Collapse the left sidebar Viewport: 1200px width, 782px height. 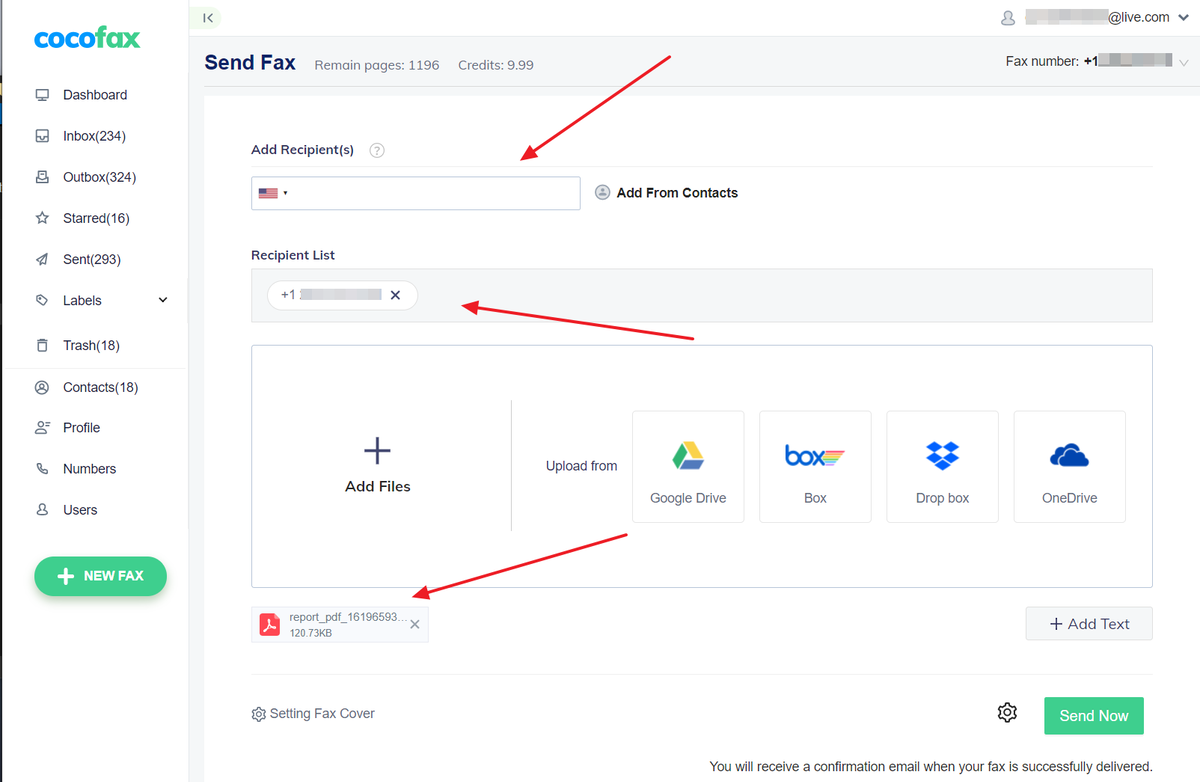tap(207, 17)
